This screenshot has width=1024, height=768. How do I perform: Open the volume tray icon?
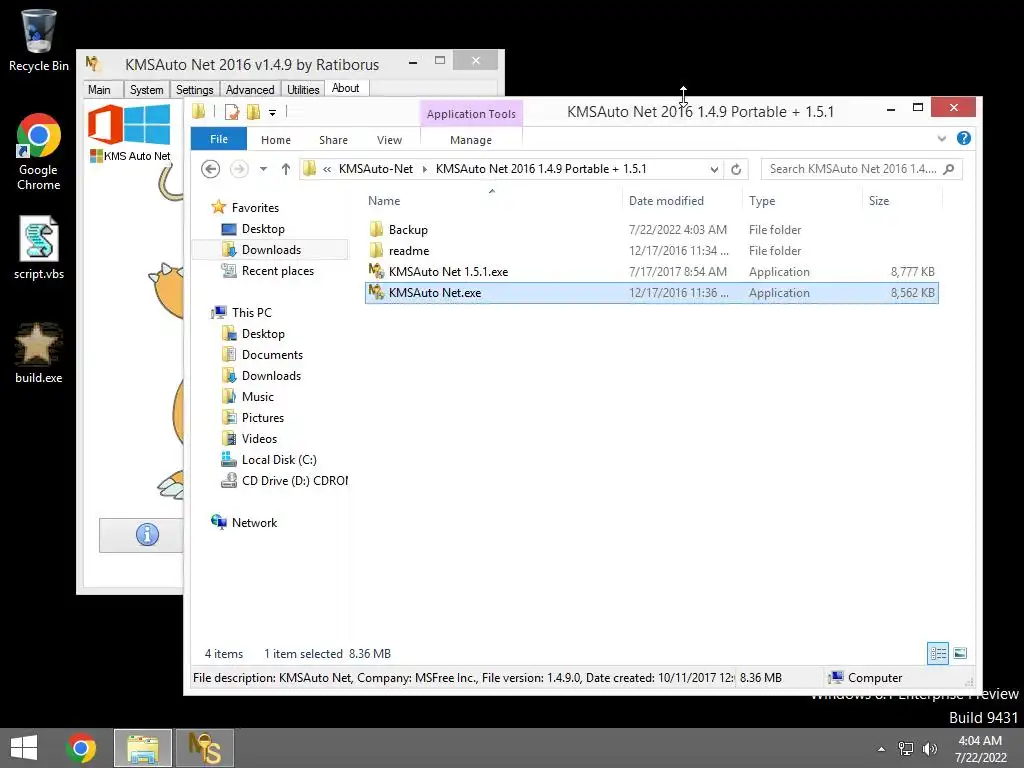[x=930, y=748]
